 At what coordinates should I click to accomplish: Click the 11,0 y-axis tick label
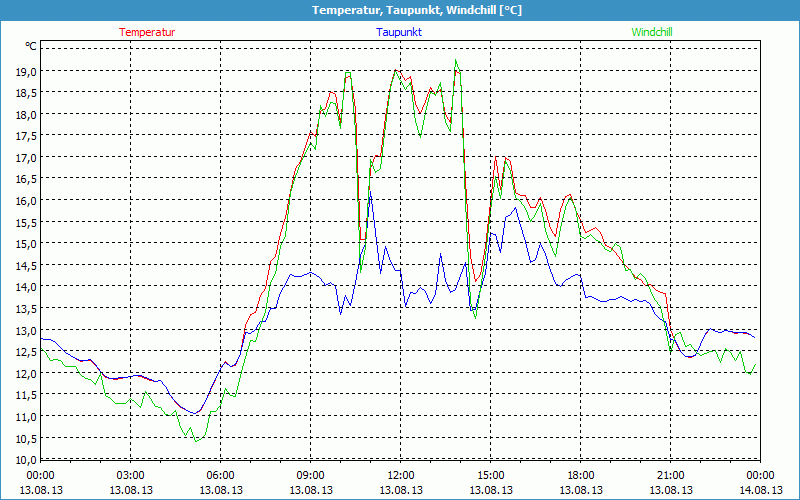tap(25, 417)
